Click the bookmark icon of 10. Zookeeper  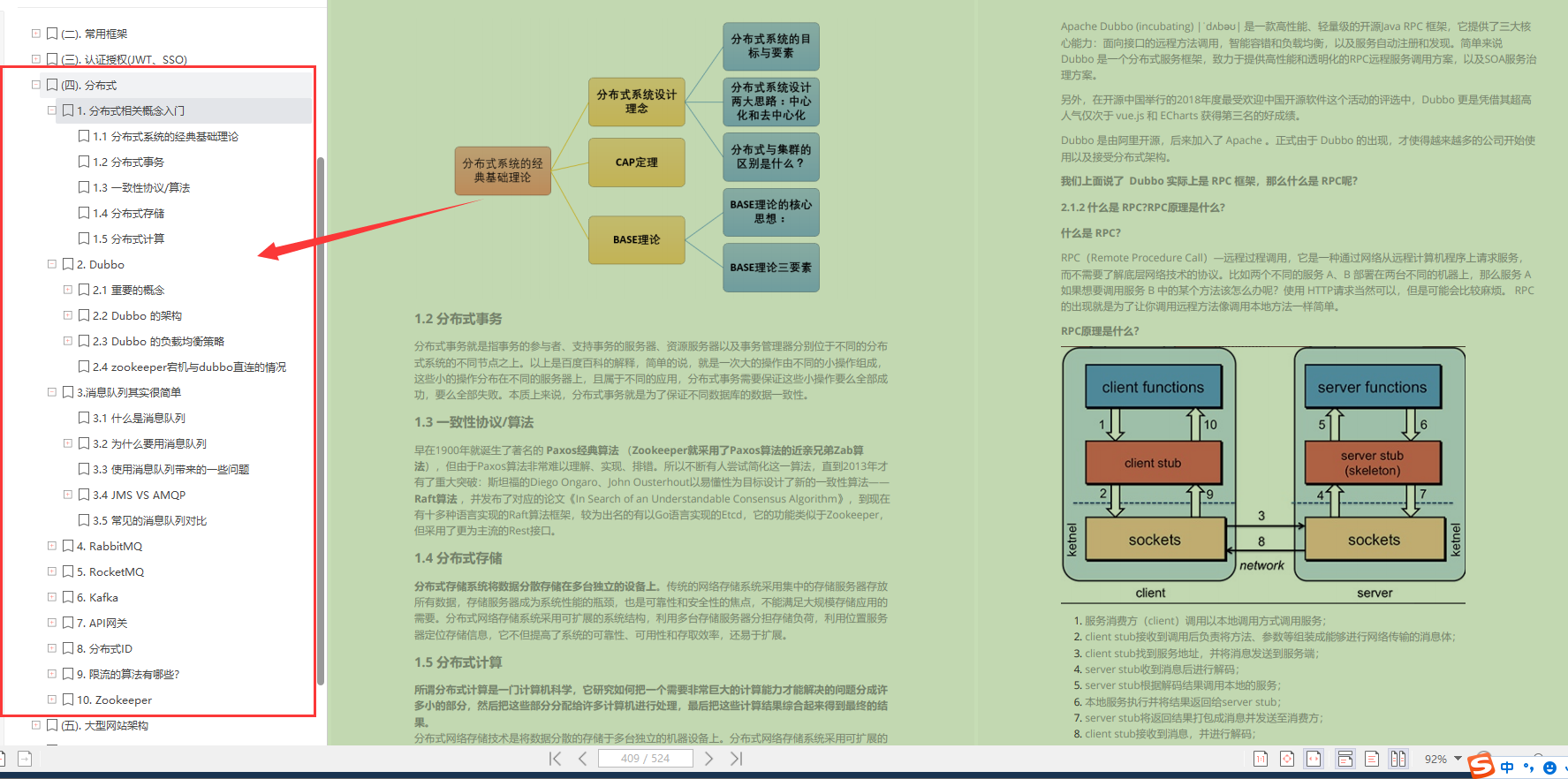[x=68, y=700]
